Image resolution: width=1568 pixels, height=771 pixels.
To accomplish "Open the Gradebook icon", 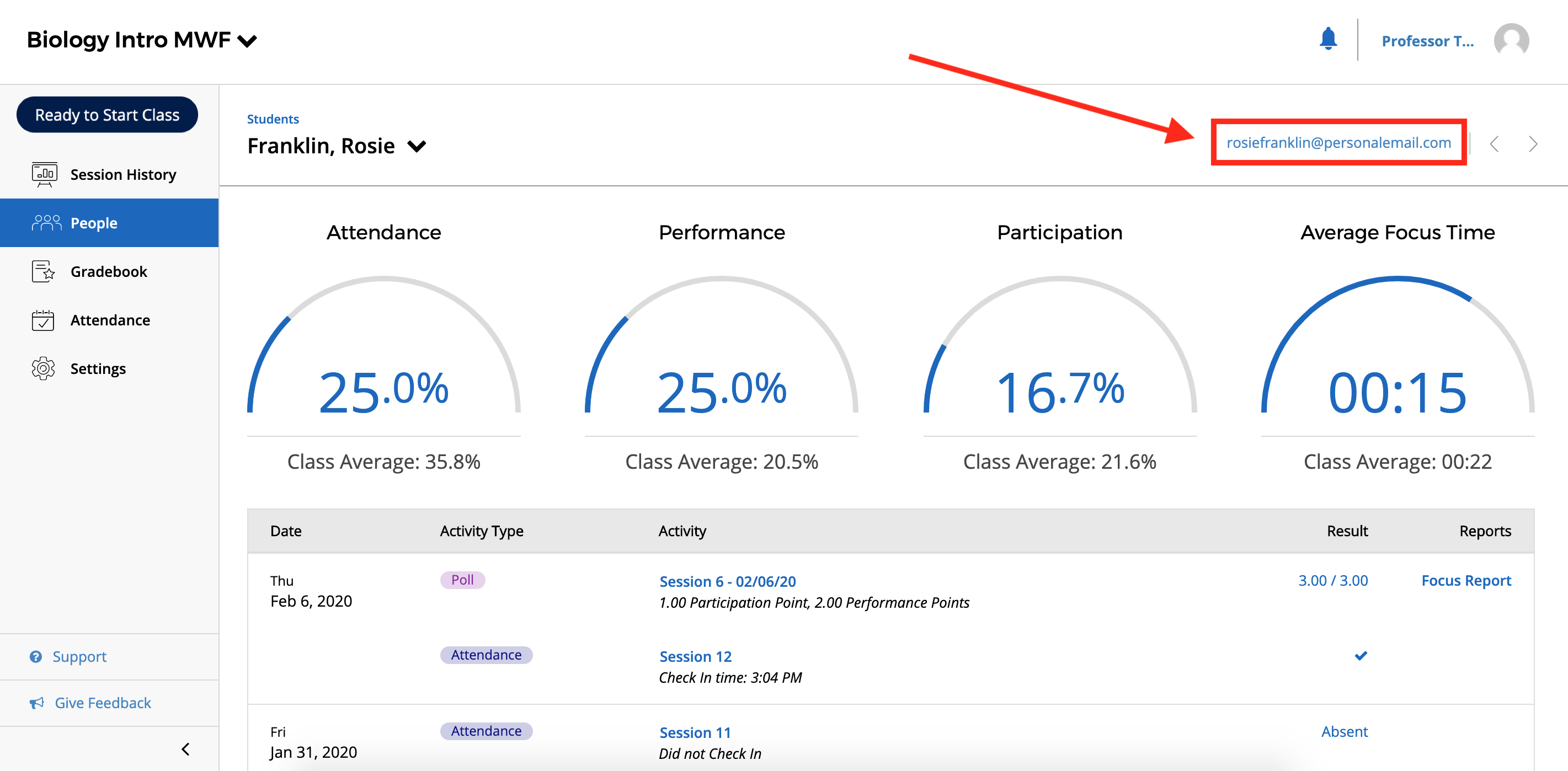I will click(42, 271).
